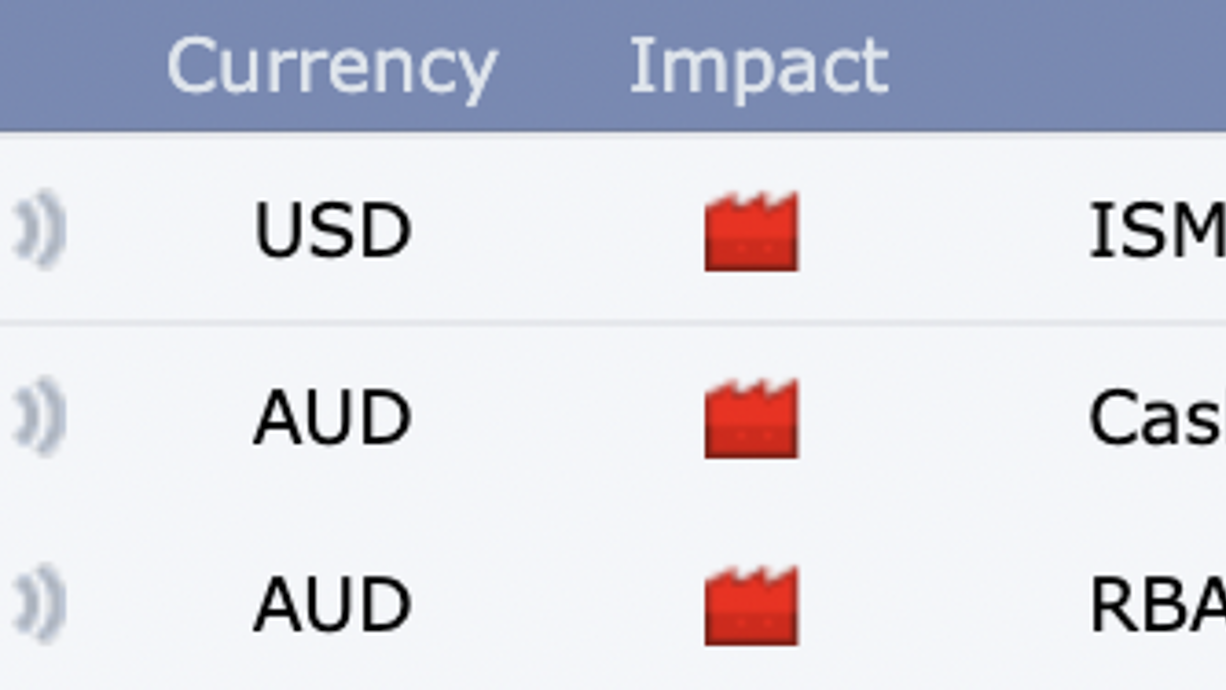This screenshot has width=1226, height=690.
Task: Click red high-impact icon in USD row
Action: 751,232
